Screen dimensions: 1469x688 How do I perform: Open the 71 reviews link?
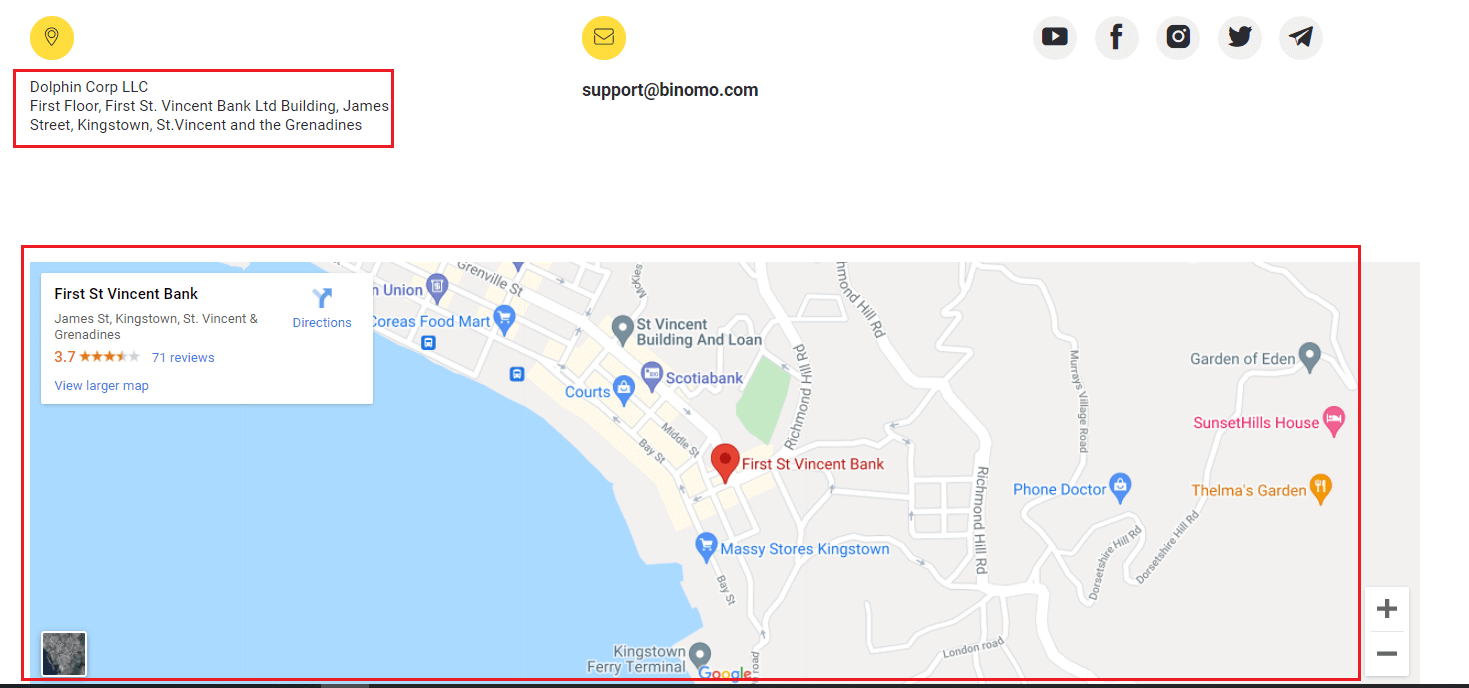(x=183, y=358)
